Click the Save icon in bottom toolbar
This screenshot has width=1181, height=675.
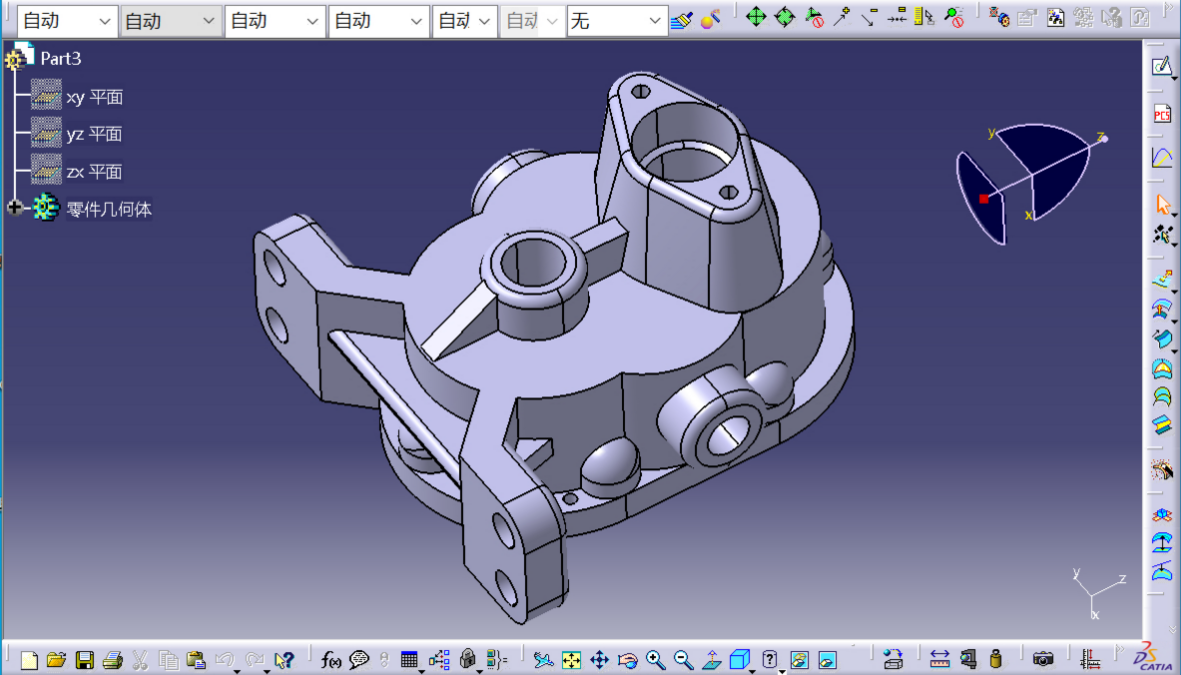[85, 660]
